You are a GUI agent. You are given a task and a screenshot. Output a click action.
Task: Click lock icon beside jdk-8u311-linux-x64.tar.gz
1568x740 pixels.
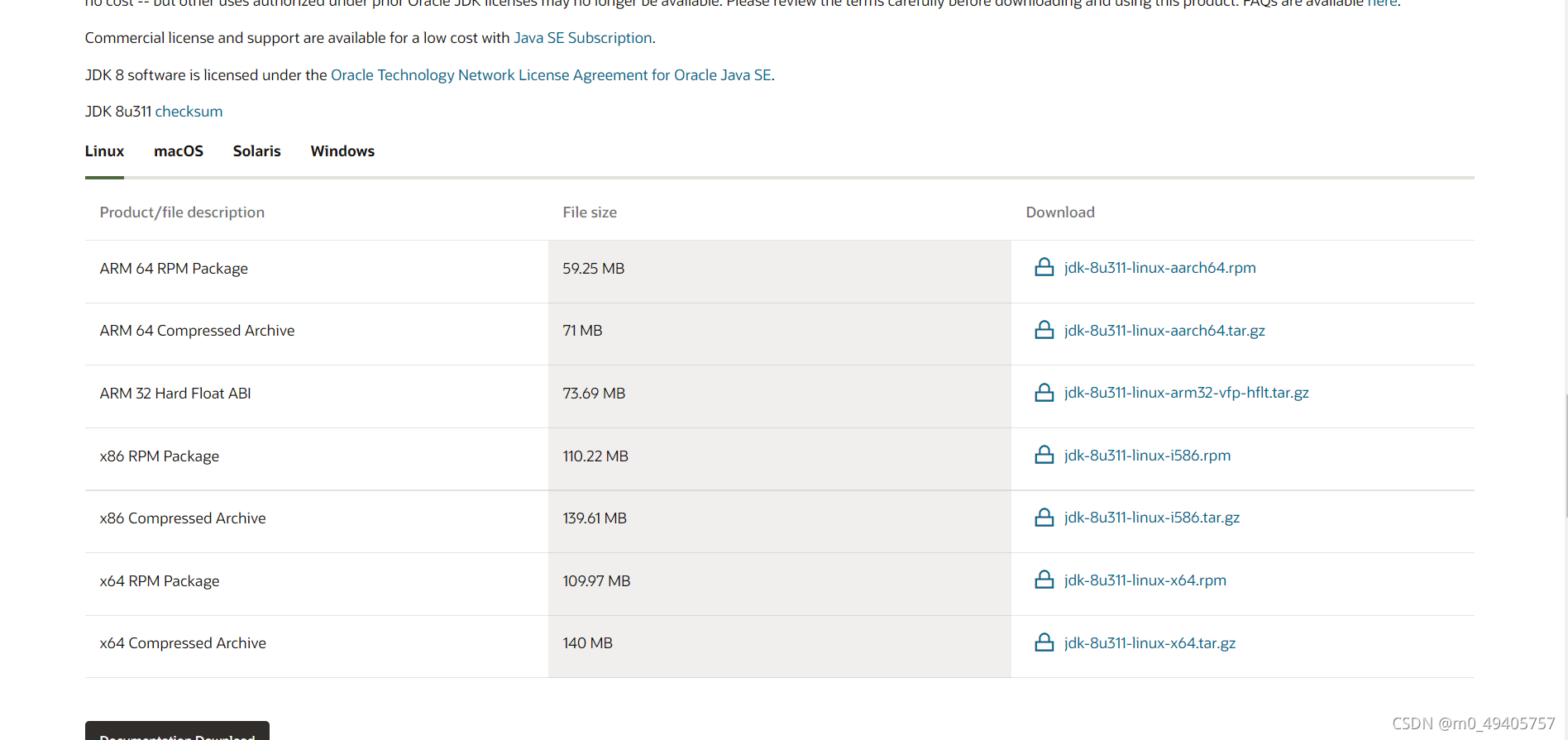tap(1045, 642)
